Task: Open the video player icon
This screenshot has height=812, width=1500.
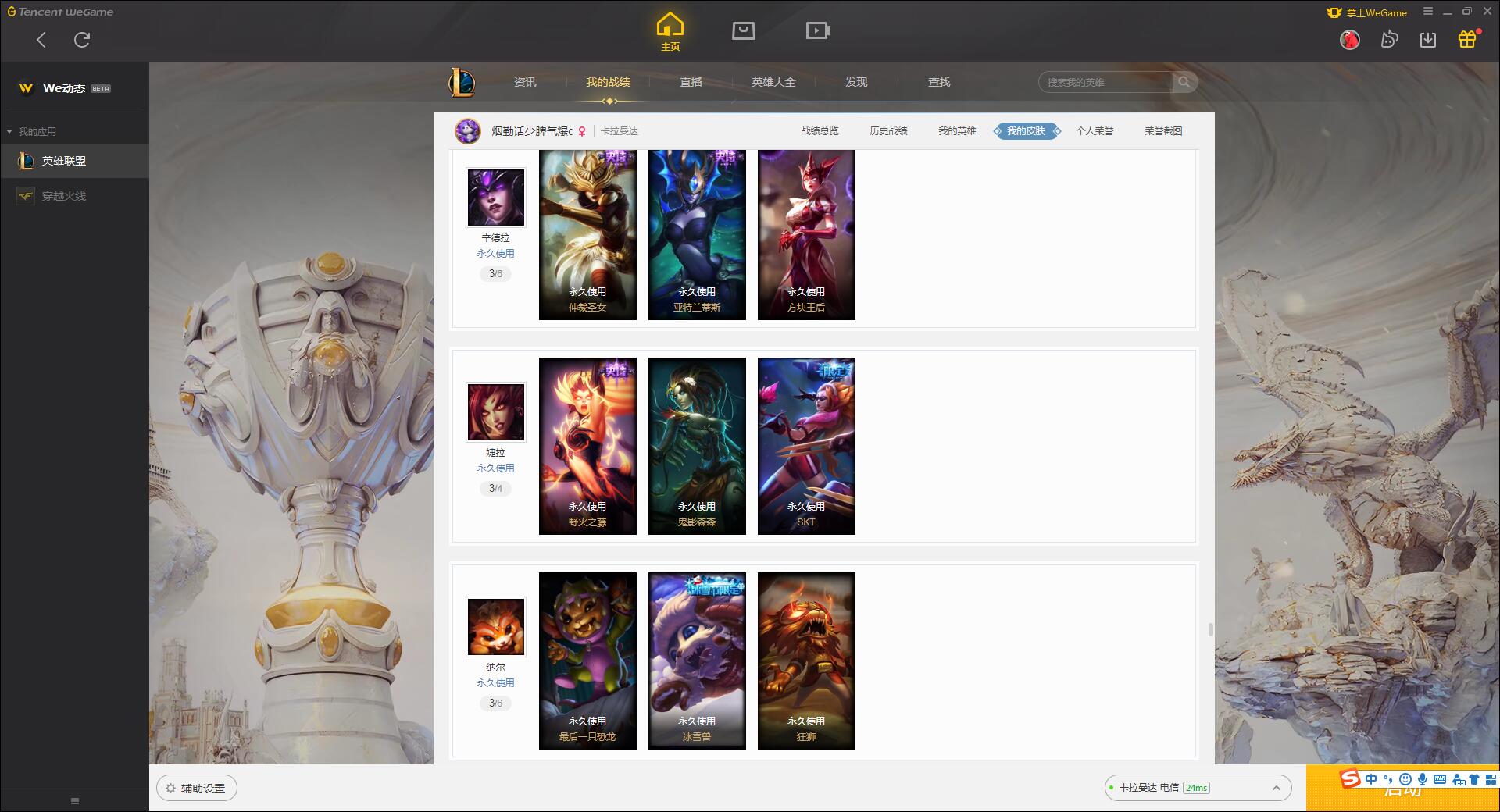Action: pos(818,30)
